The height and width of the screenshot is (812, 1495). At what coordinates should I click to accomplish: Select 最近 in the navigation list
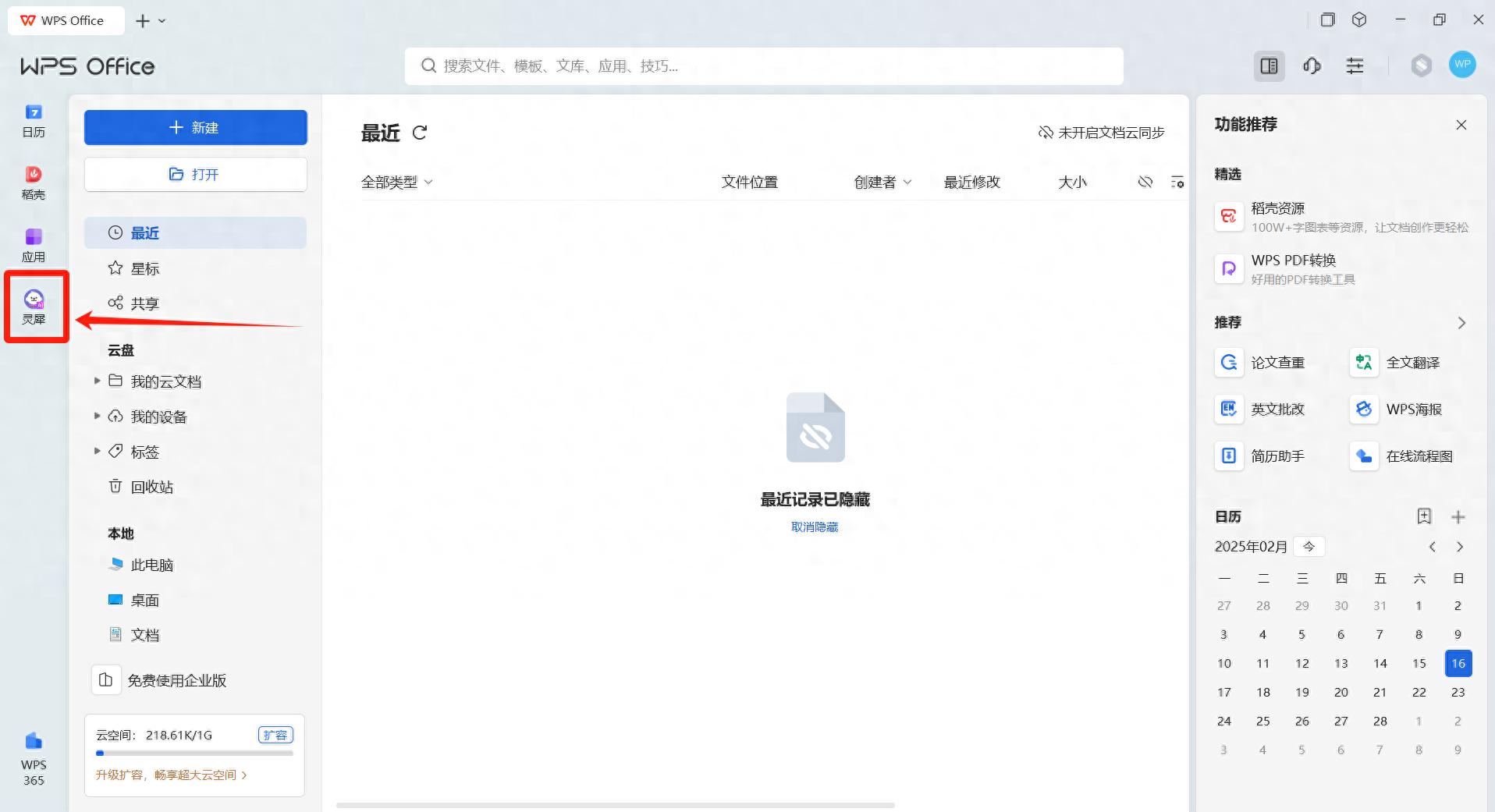coord(195,232)
